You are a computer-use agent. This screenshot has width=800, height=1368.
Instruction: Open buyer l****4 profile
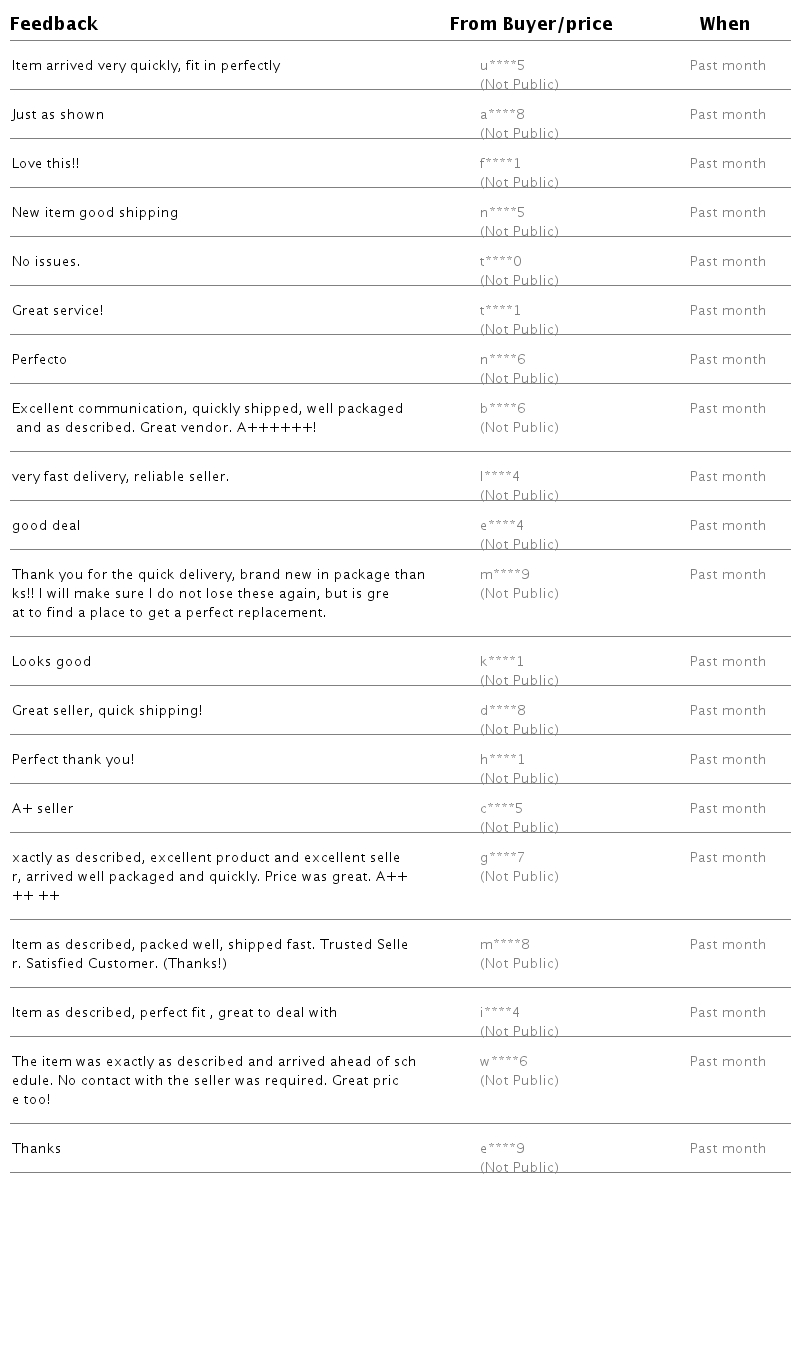500,477
